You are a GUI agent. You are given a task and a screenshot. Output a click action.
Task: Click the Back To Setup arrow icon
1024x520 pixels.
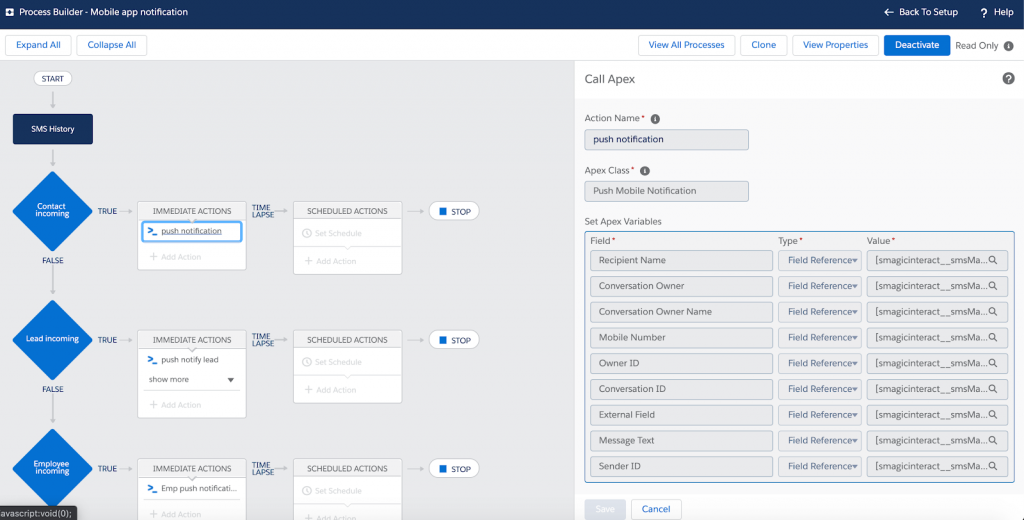point(888,12)
